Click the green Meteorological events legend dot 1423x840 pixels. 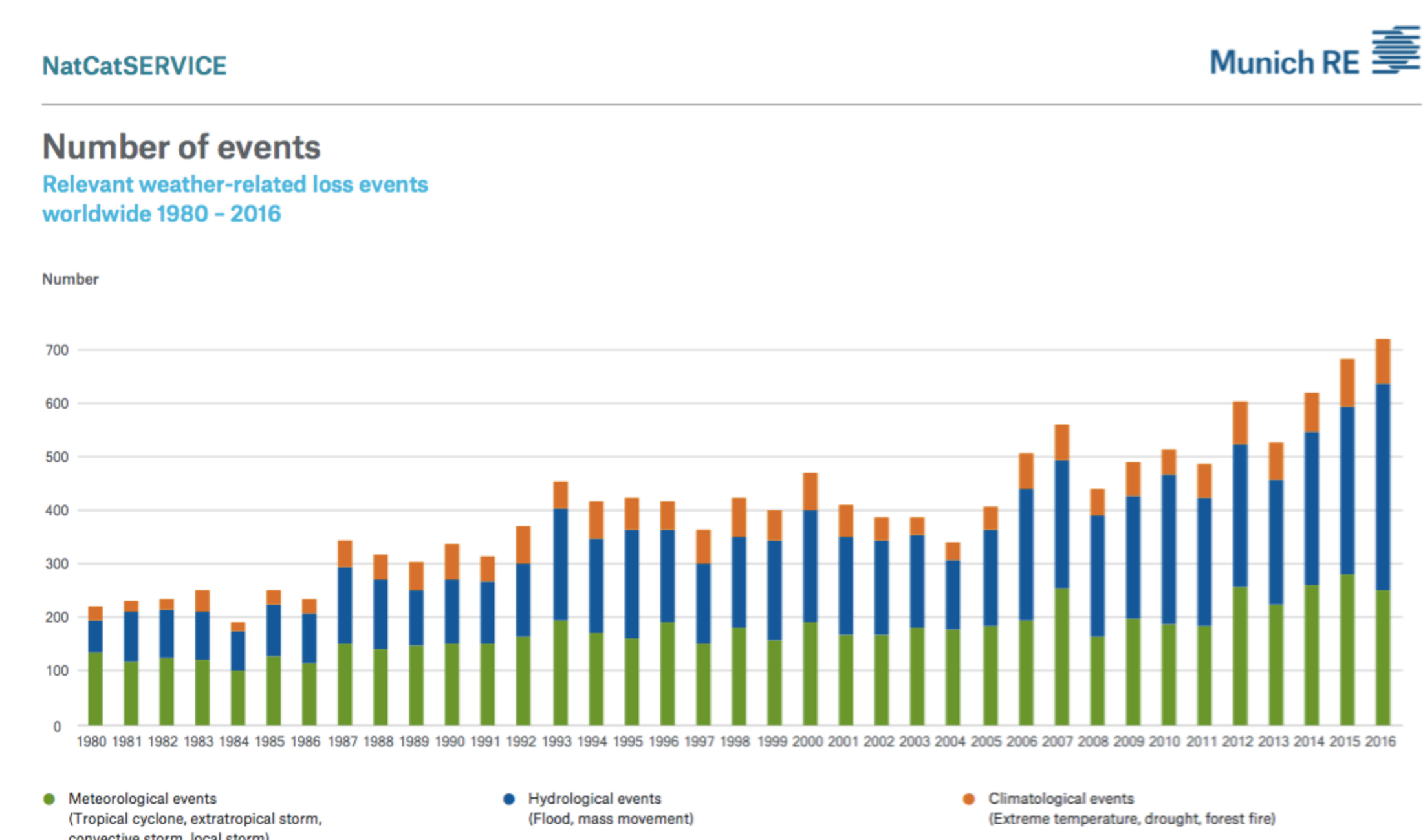[x=49, y=799]
